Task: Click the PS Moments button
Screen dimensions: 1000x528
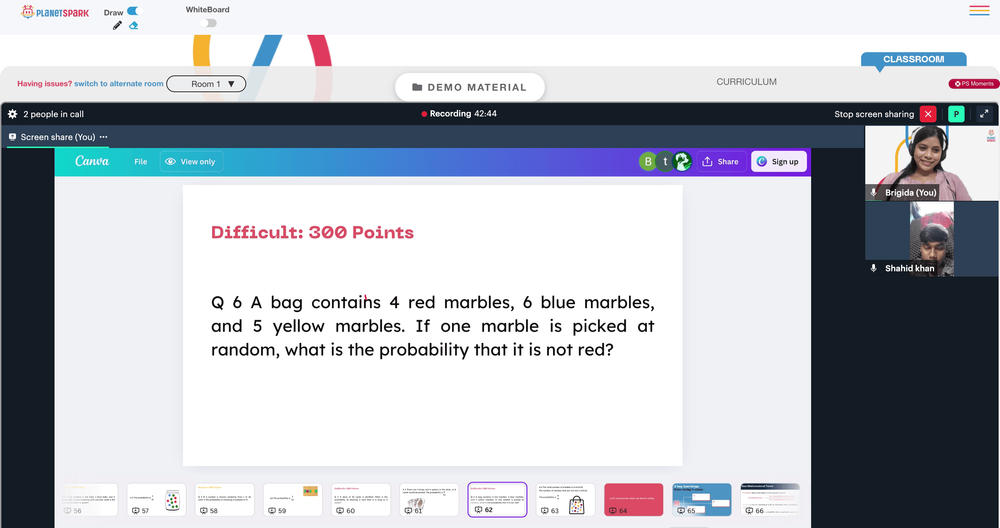Action: (974, 84)
